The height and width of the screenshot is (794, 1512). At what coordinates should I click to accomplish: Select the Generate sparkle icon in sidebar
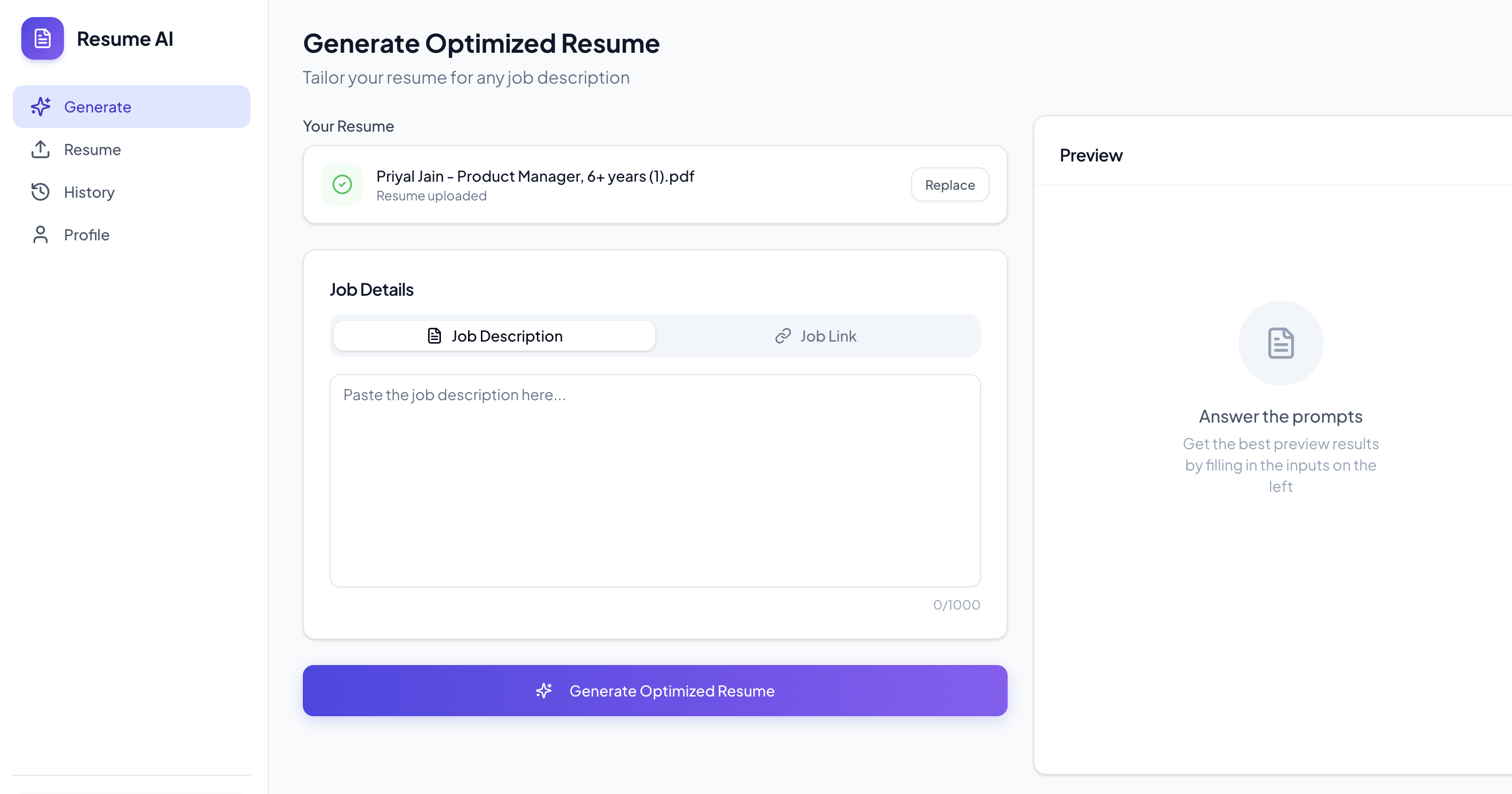pyautogui.click(x=40, y=106)
